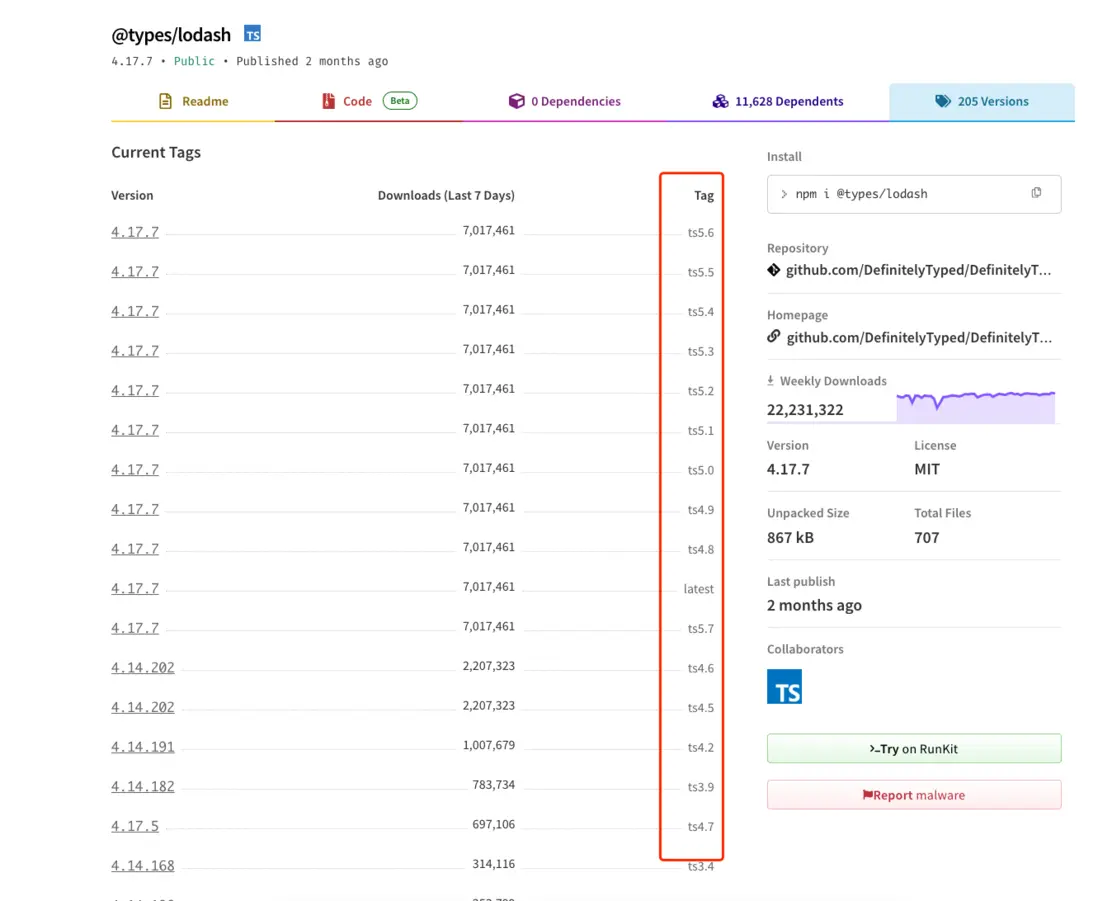Open the 11,628 Dependents tab

tap(777, 101)
